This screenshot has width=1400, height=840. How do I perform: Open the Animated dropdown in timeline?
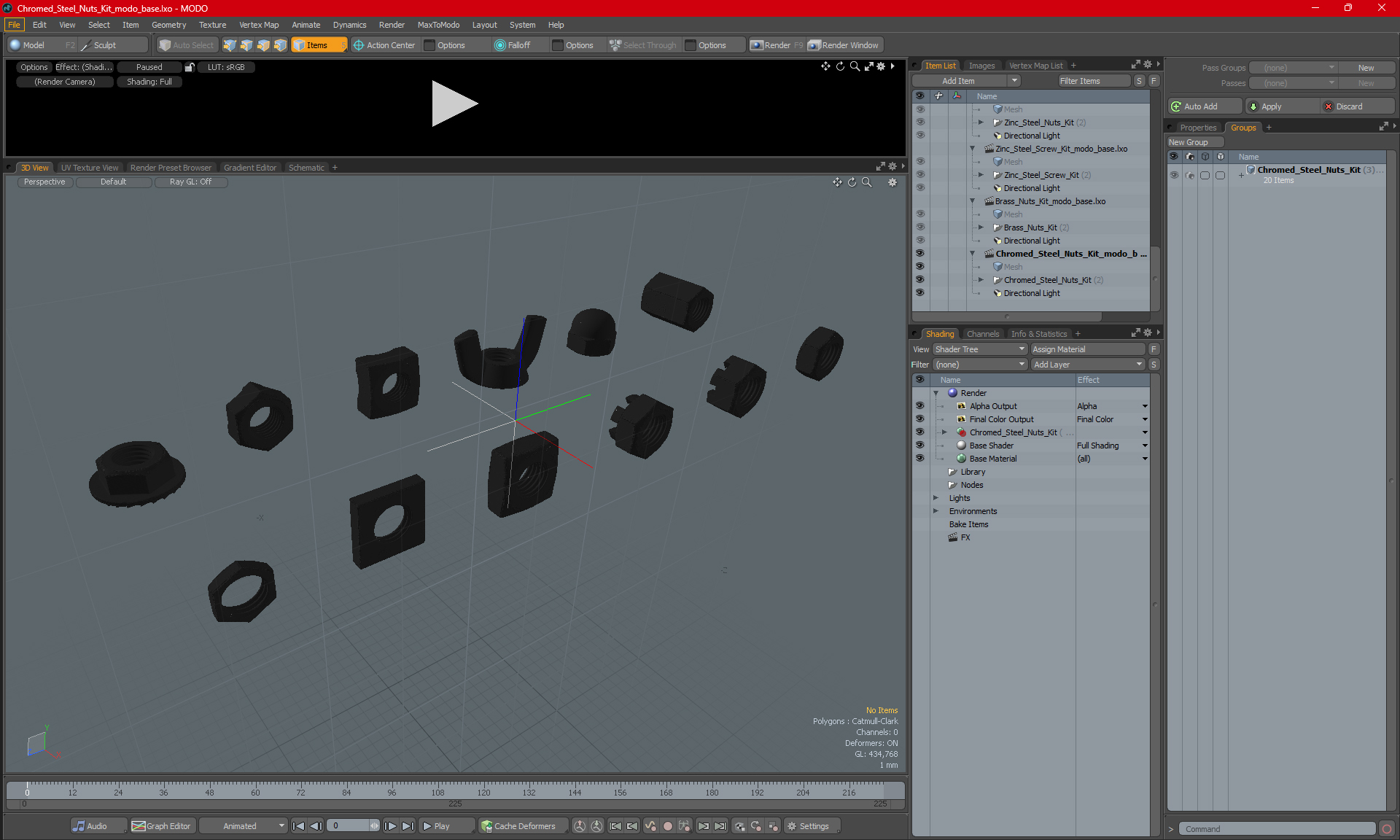pyautogui.click(x=244, y=826)
